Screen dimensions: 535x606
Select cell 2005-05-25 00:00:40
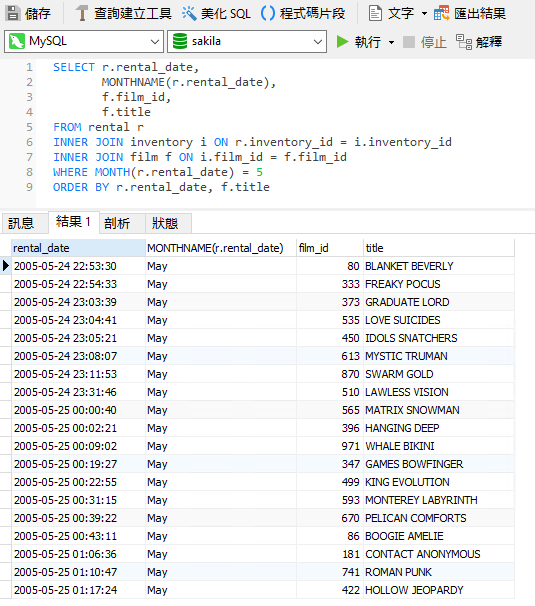[78, 410]
